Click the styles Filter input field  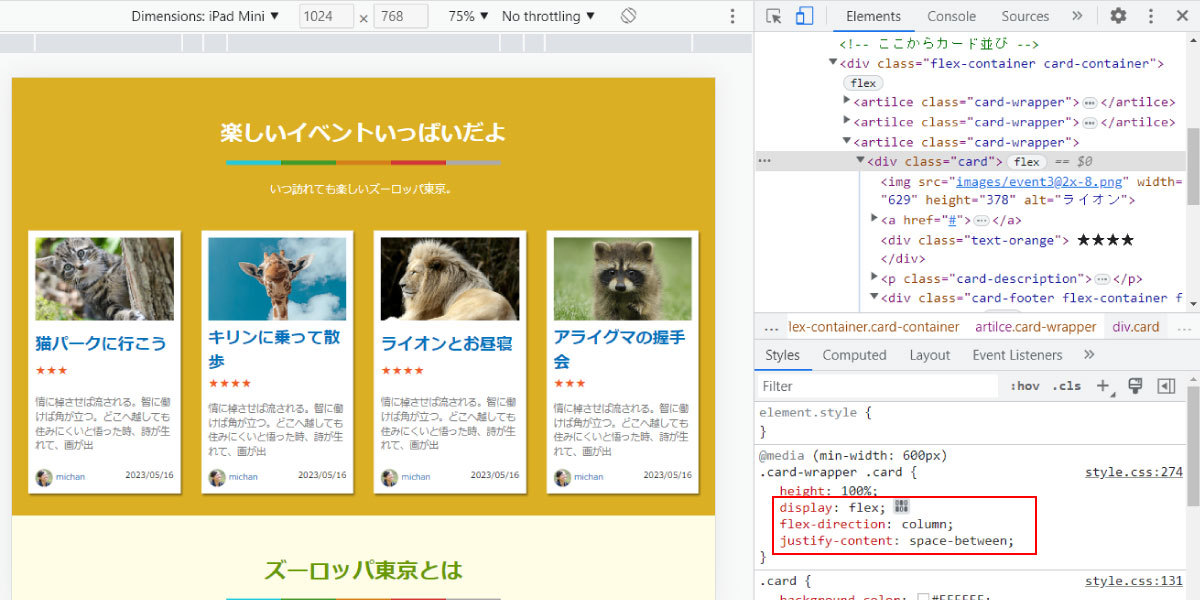pos(878,386)
